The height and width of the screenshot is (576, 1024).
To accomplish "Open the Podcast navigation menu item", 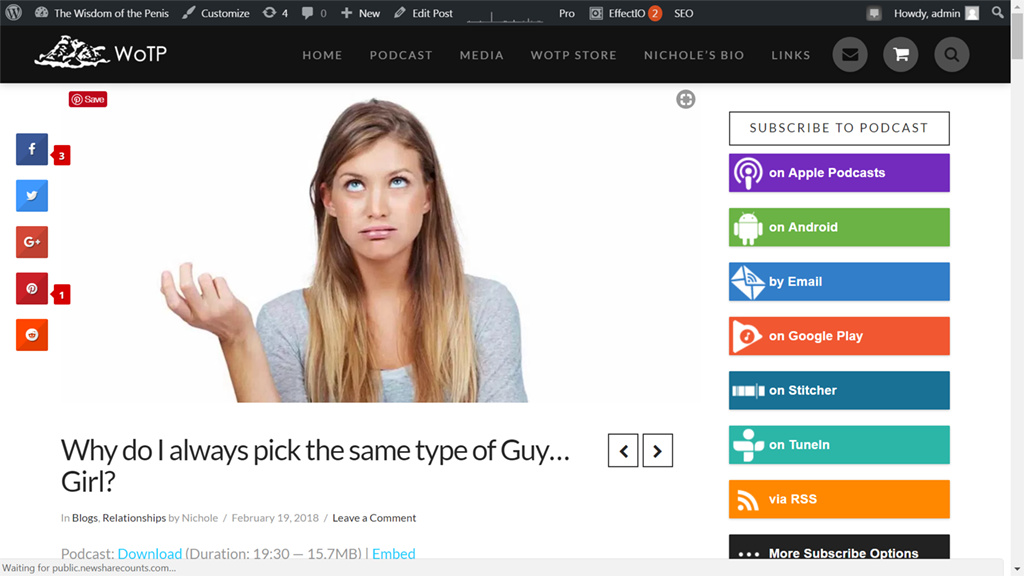I will pos(400,55).
